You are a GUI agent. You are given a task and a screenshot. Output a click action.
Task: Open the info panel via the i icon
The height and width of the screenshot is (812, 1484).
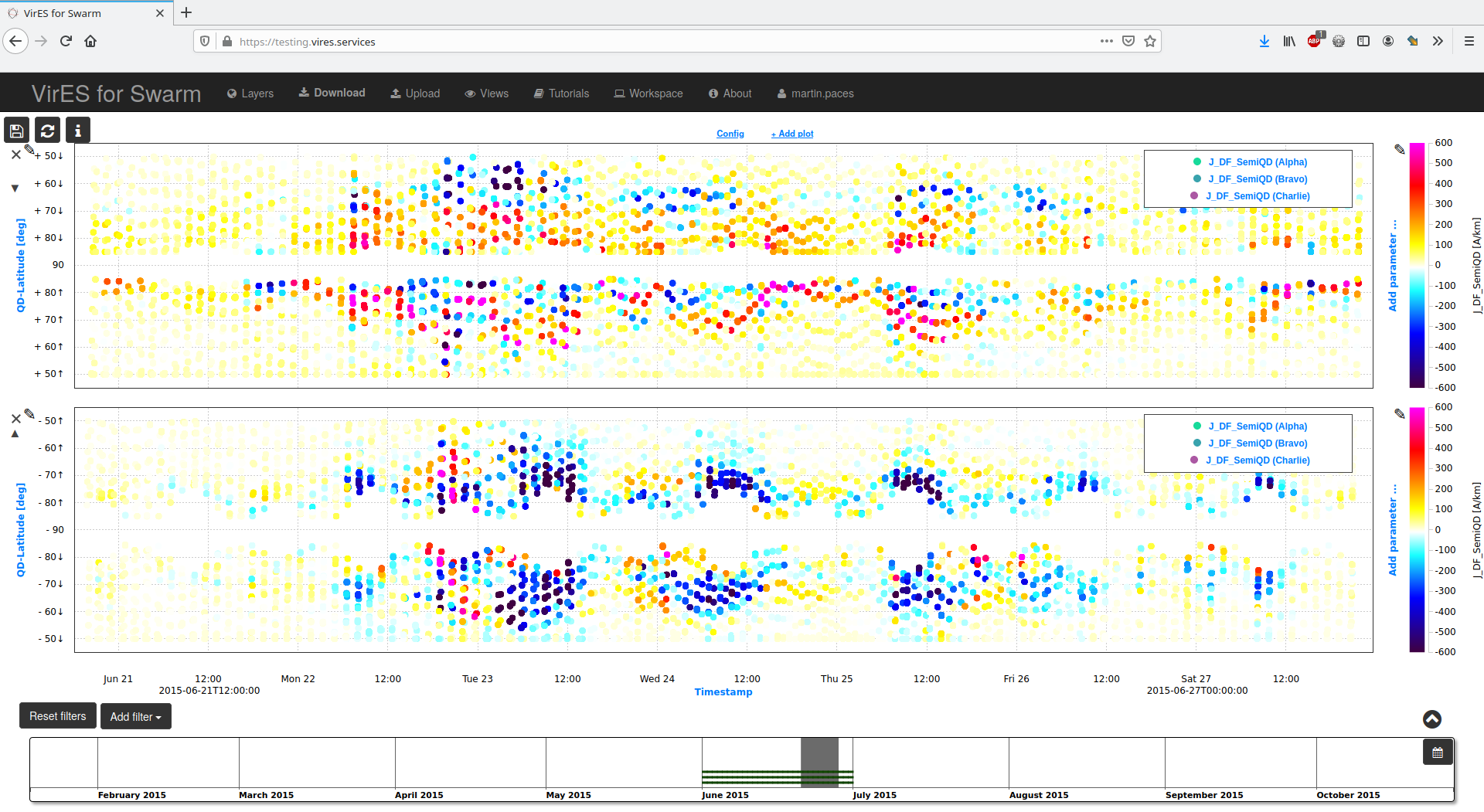click(77, 130)
